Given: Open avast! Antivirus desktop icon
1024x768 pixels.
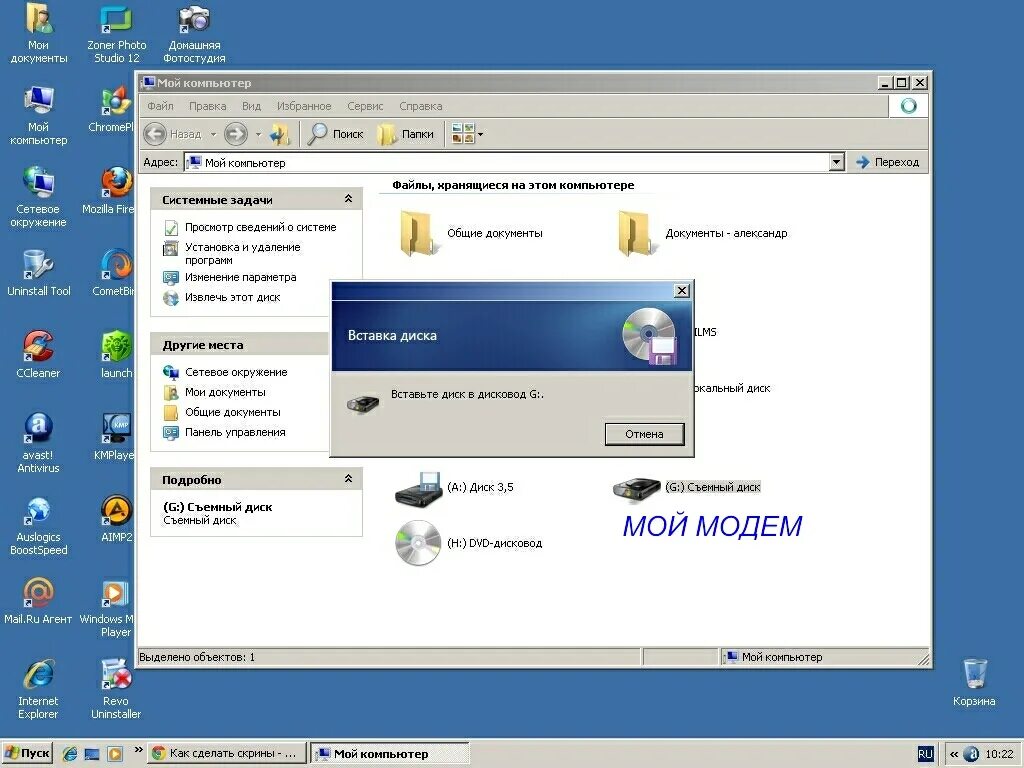Looking at the screenshot, I should (39, 443).
